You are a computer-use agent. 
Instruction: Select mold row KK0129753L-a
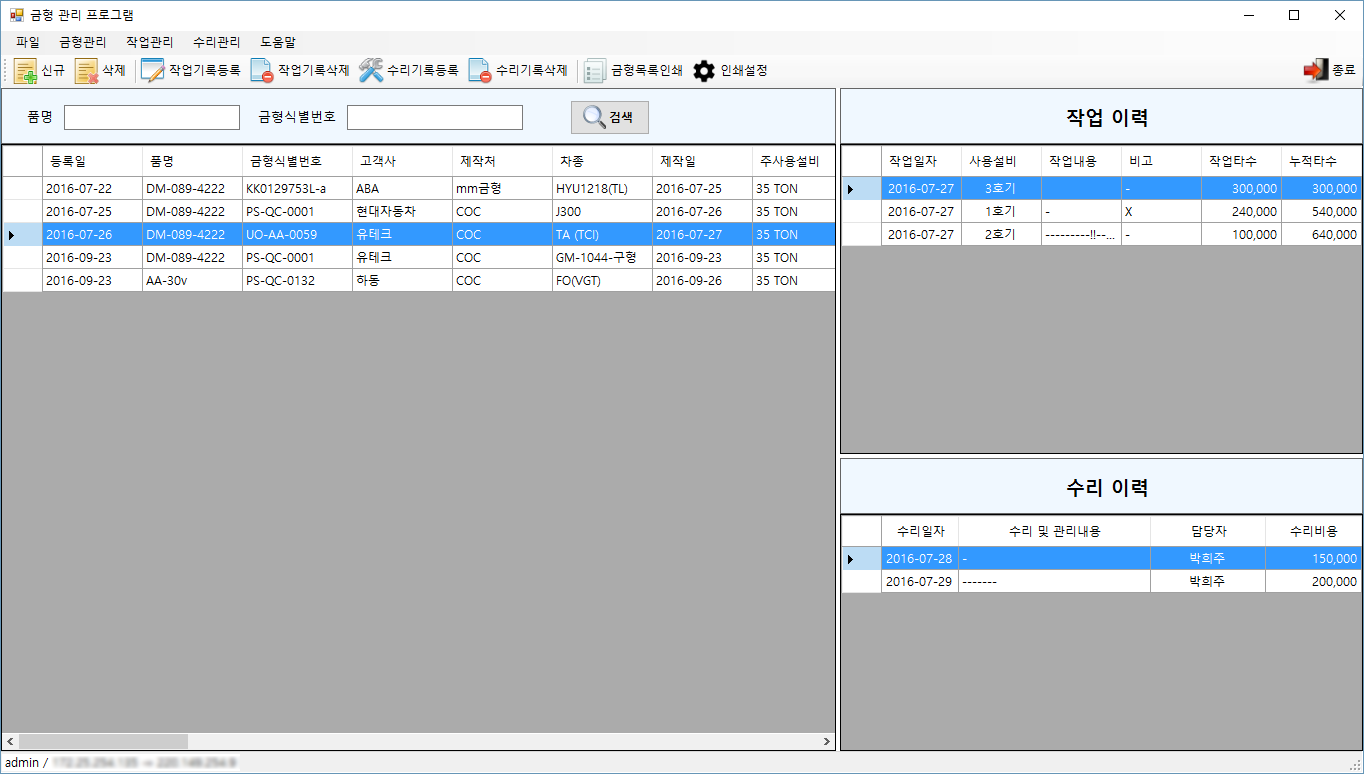[x=418, y=188]
